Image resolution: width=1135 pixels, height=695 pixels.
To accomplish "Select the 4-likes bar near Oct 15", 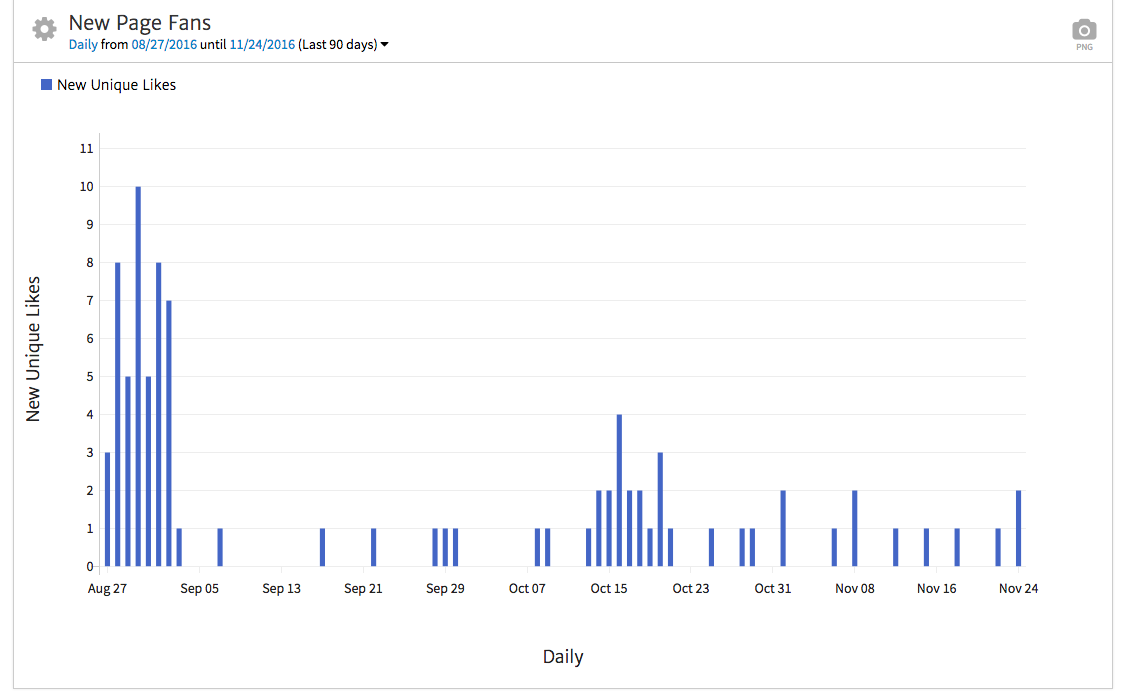I will click(x=620, y=490).
